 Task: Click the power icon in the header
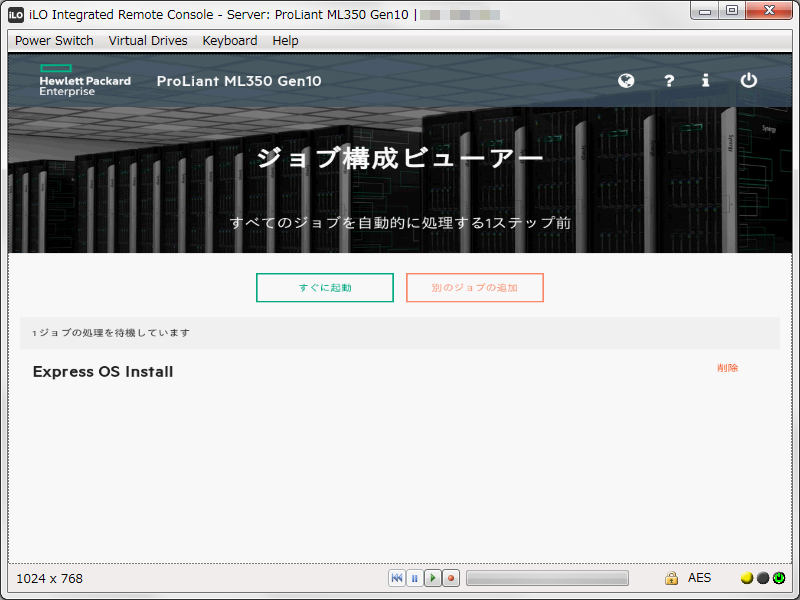click(748, 81)
